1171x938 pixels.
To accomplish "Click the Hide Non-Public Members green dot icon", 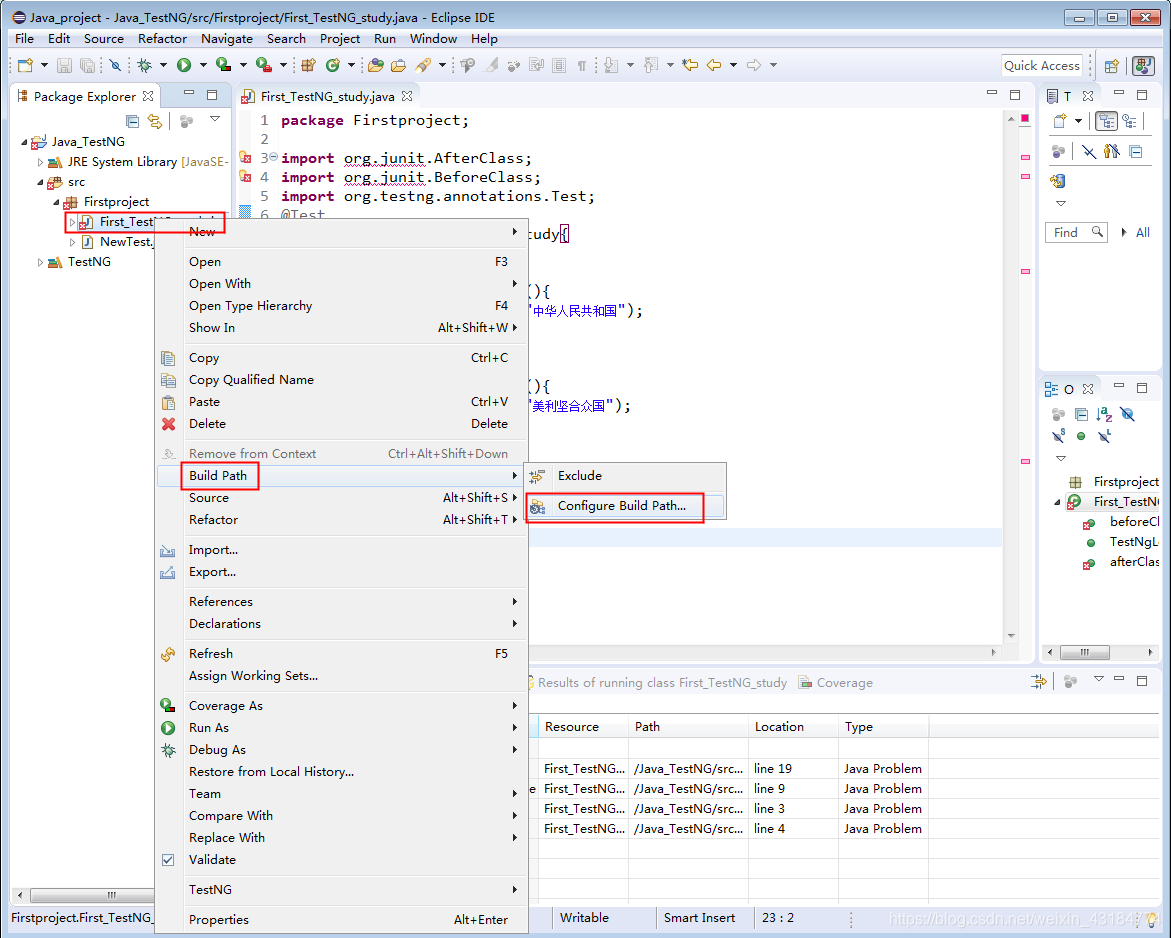I will [x=1081, y=436].
